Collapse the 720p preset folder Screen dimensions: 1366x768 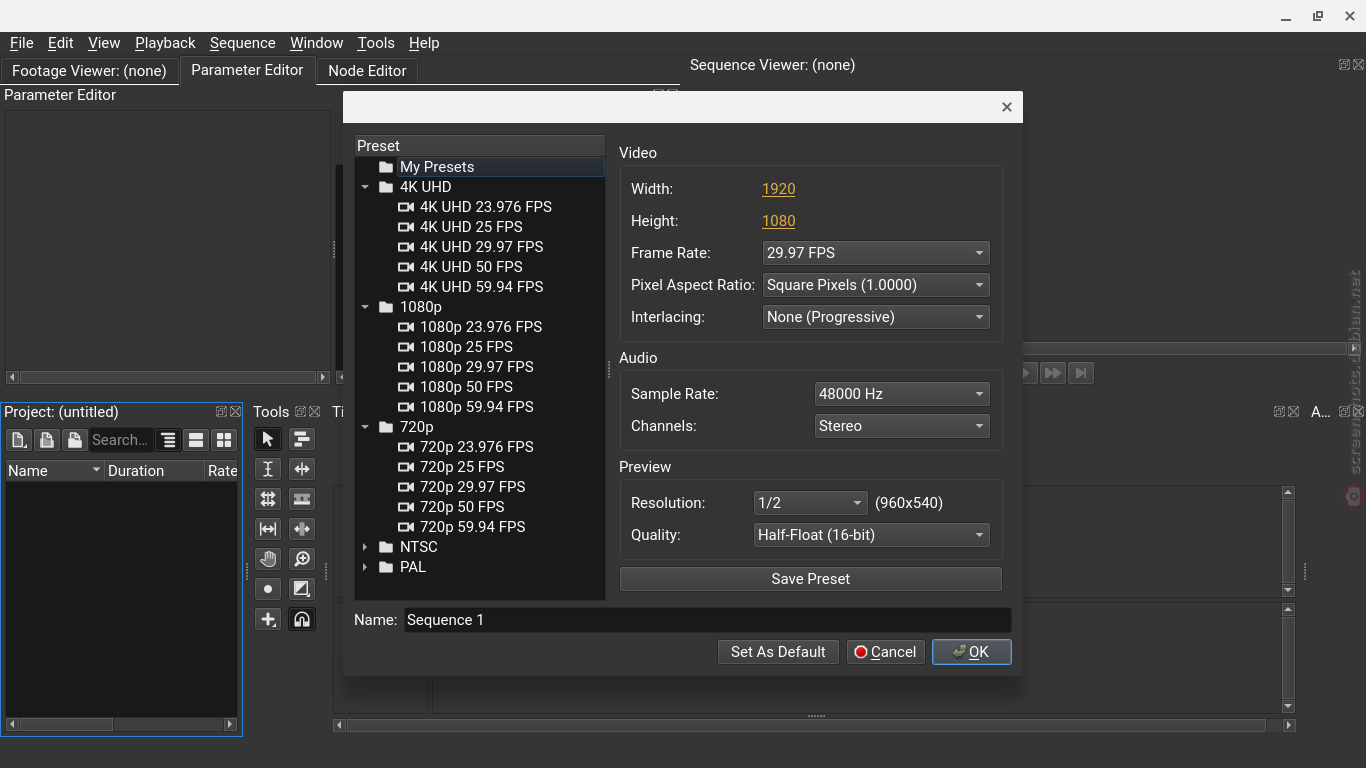coord(365,427)
